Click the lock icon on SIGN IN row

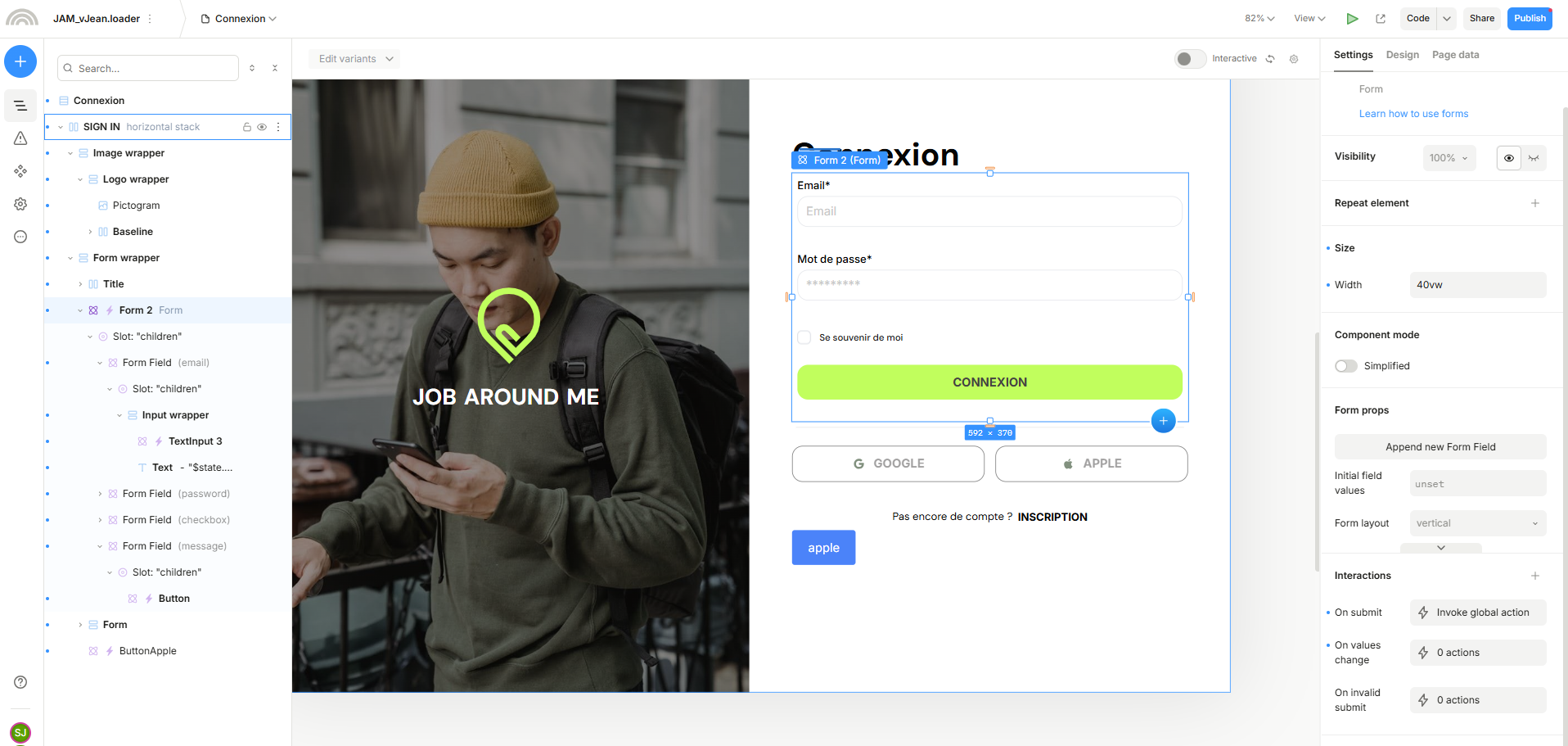[x=247, y=127]
